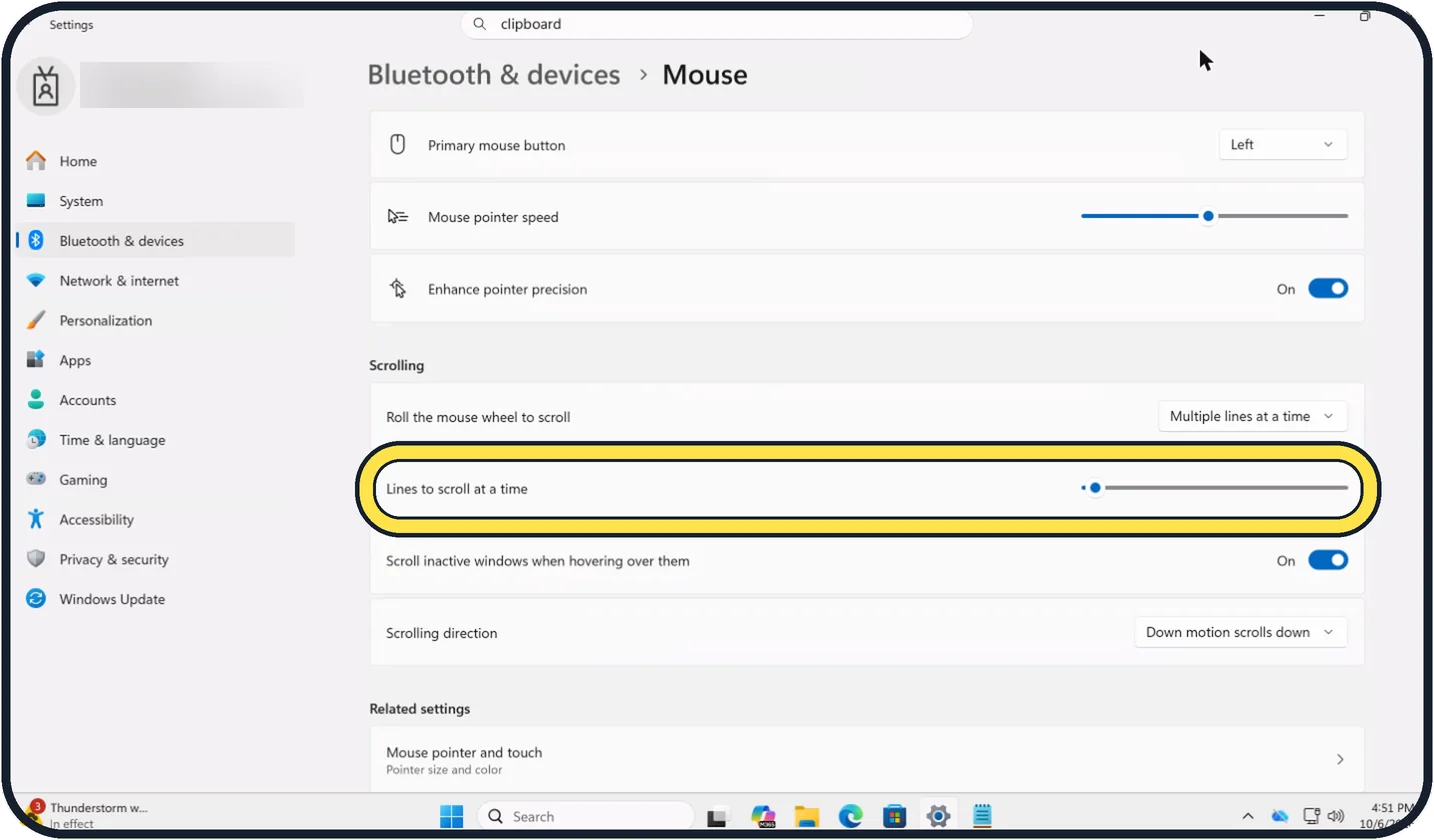This screenshot has height=840, width=1434.
Task: Open Microsoft 365 Copilot from the taskbar
Action: pyautogui.click(x=764, y=816)
